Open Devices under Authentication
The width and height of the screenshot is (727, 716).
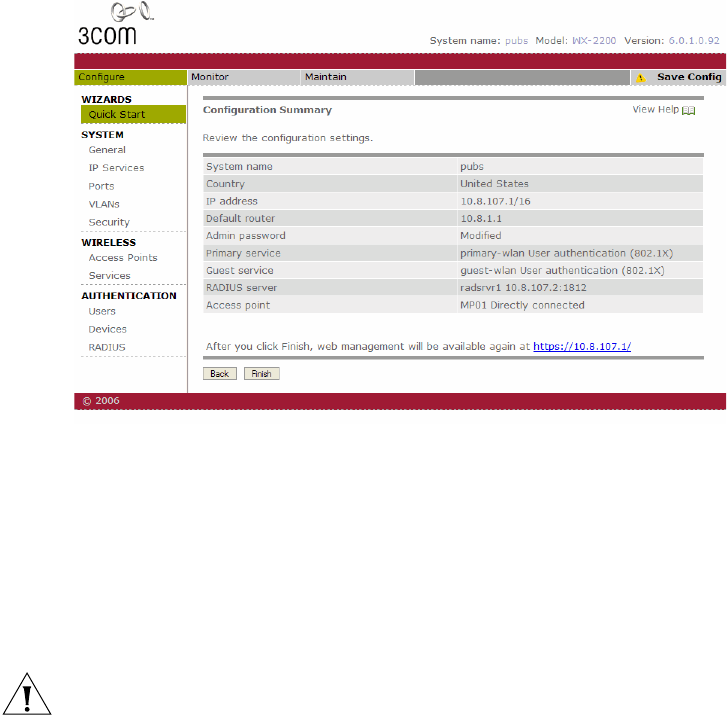(x=108, y=329)
